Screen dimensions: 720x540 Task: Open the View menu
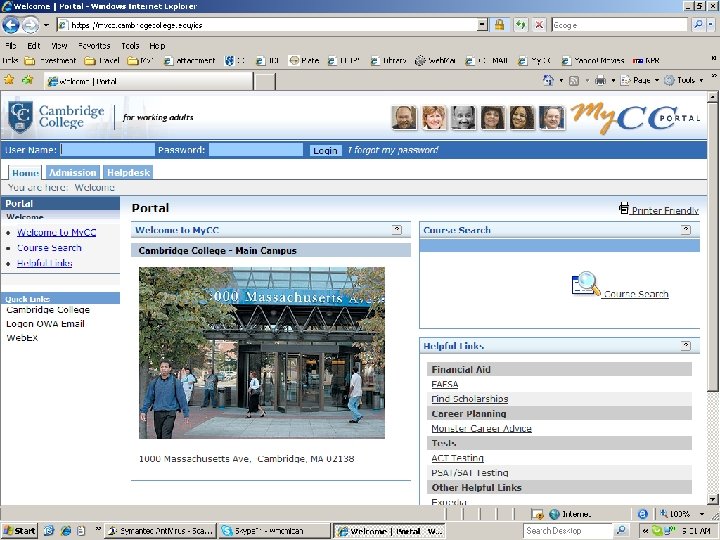tap(59, 46)
